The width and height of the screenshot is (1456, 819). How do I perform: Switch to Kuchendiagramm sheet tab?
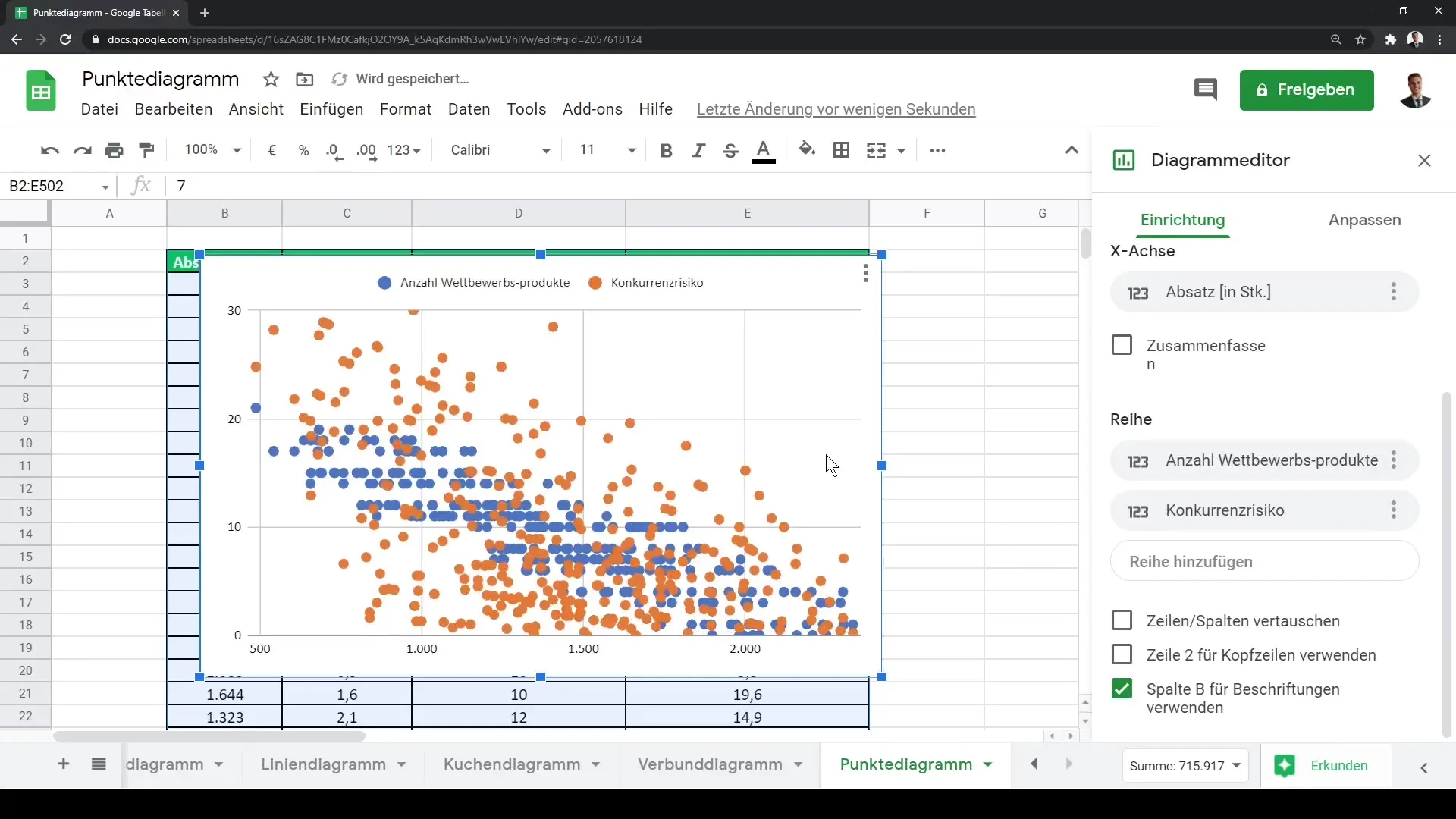tap(512, 764)
